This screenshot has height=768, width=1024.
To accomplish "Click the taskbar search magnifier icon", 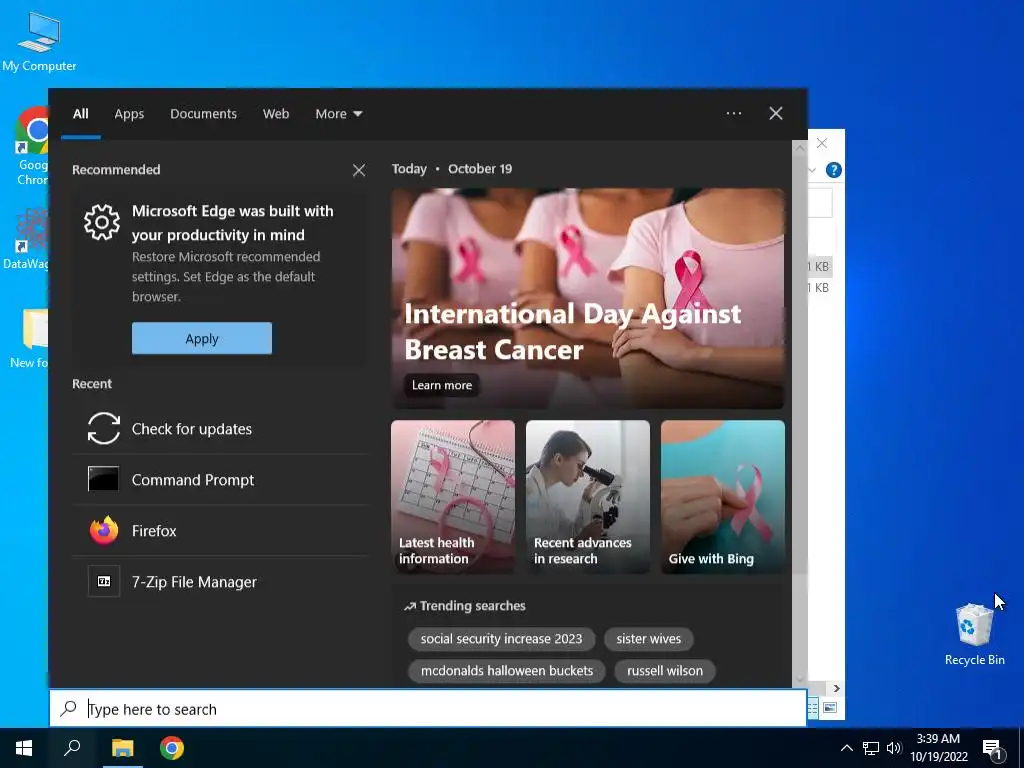I will [72, 748].
